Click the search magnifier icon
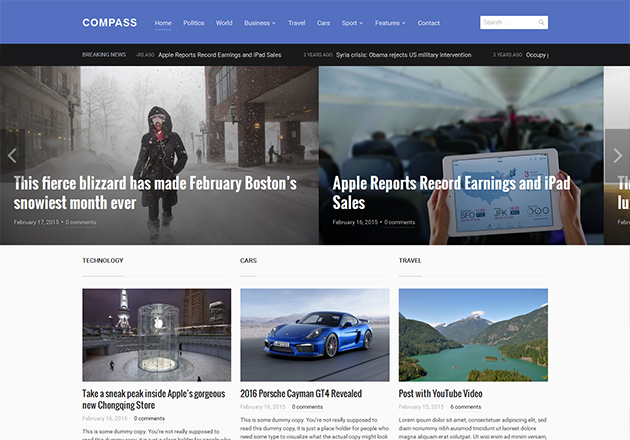Viewport: 630px width, 440px height. click(x=541, y=23)
